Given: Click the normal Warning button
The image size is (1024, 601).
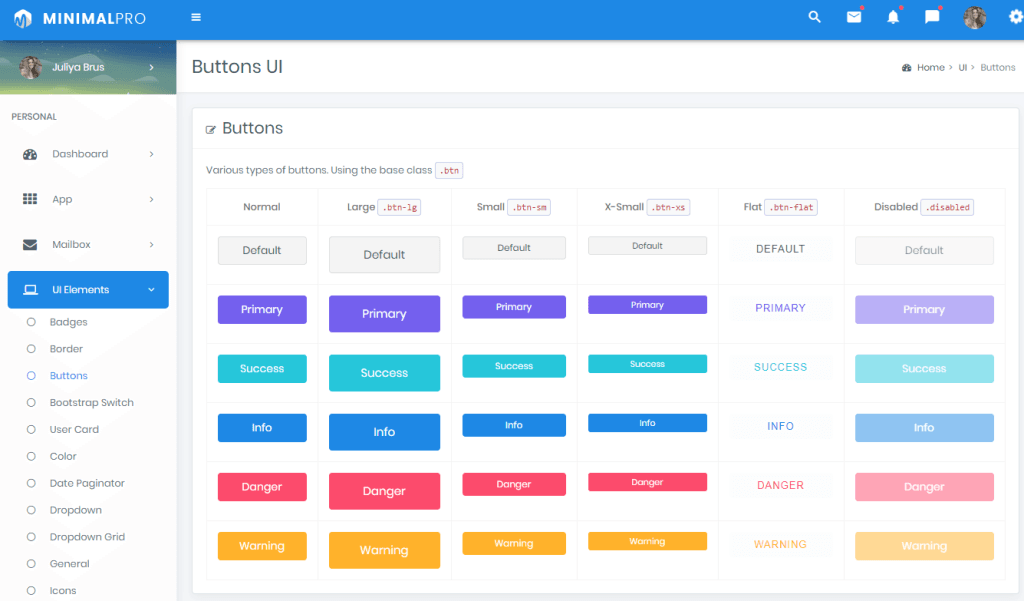Looking at the screenshot, I should (262, 546).
